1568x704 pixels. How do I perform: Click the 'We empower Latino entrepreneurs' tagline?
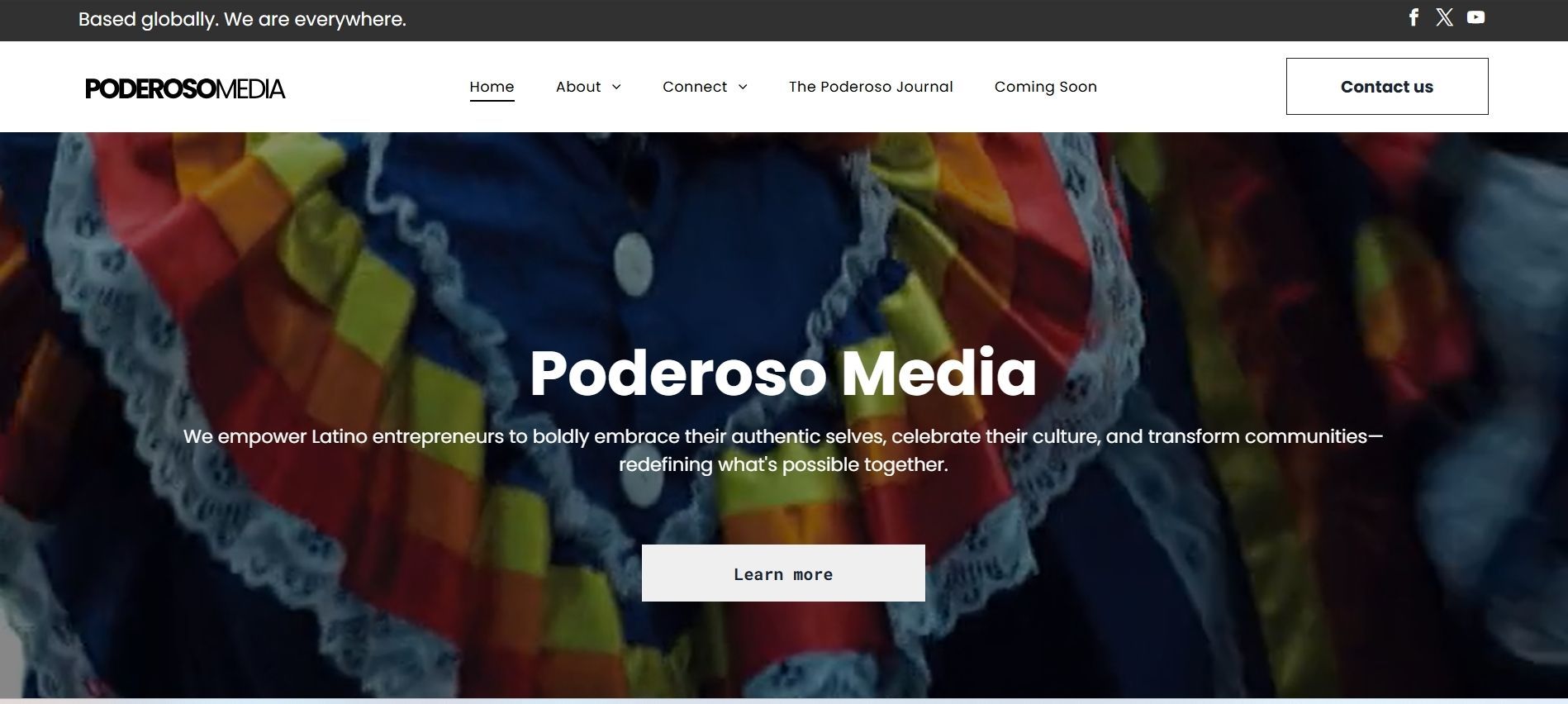tap(783, 450)
